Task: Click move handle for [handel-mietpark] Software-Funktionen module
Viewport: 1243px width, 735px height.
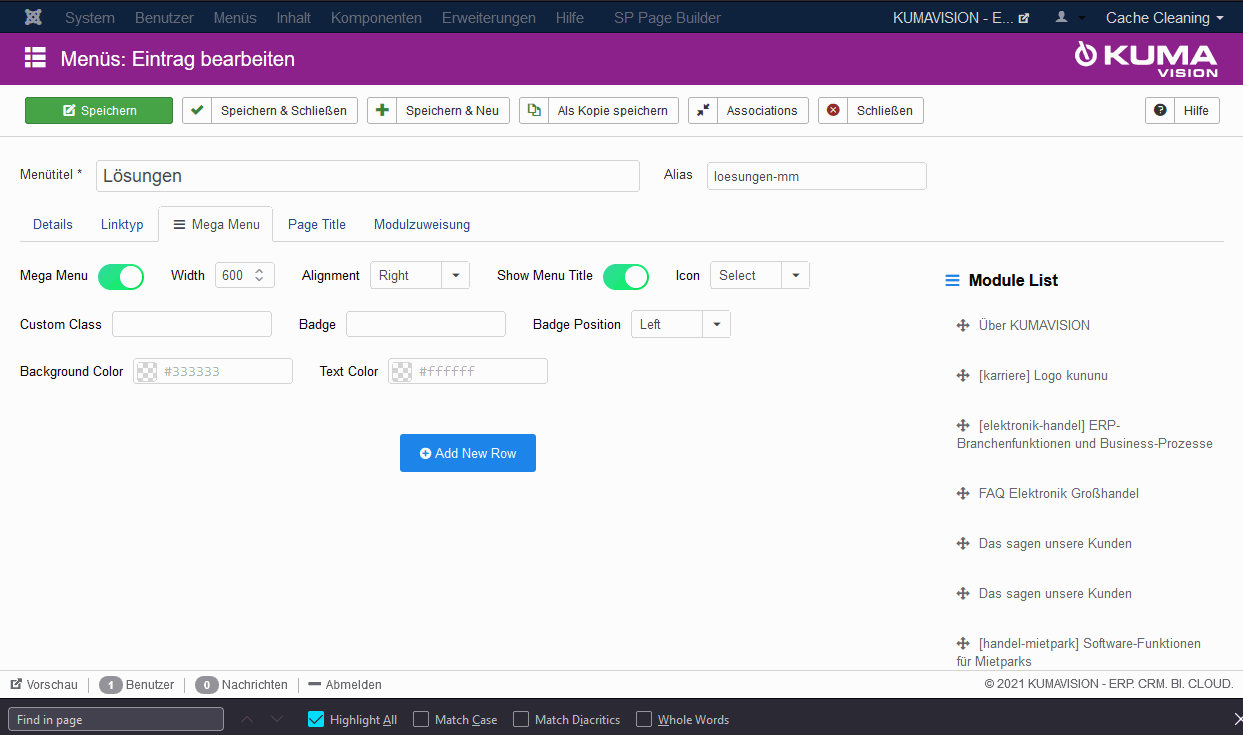Action: [x=963, y=643]
